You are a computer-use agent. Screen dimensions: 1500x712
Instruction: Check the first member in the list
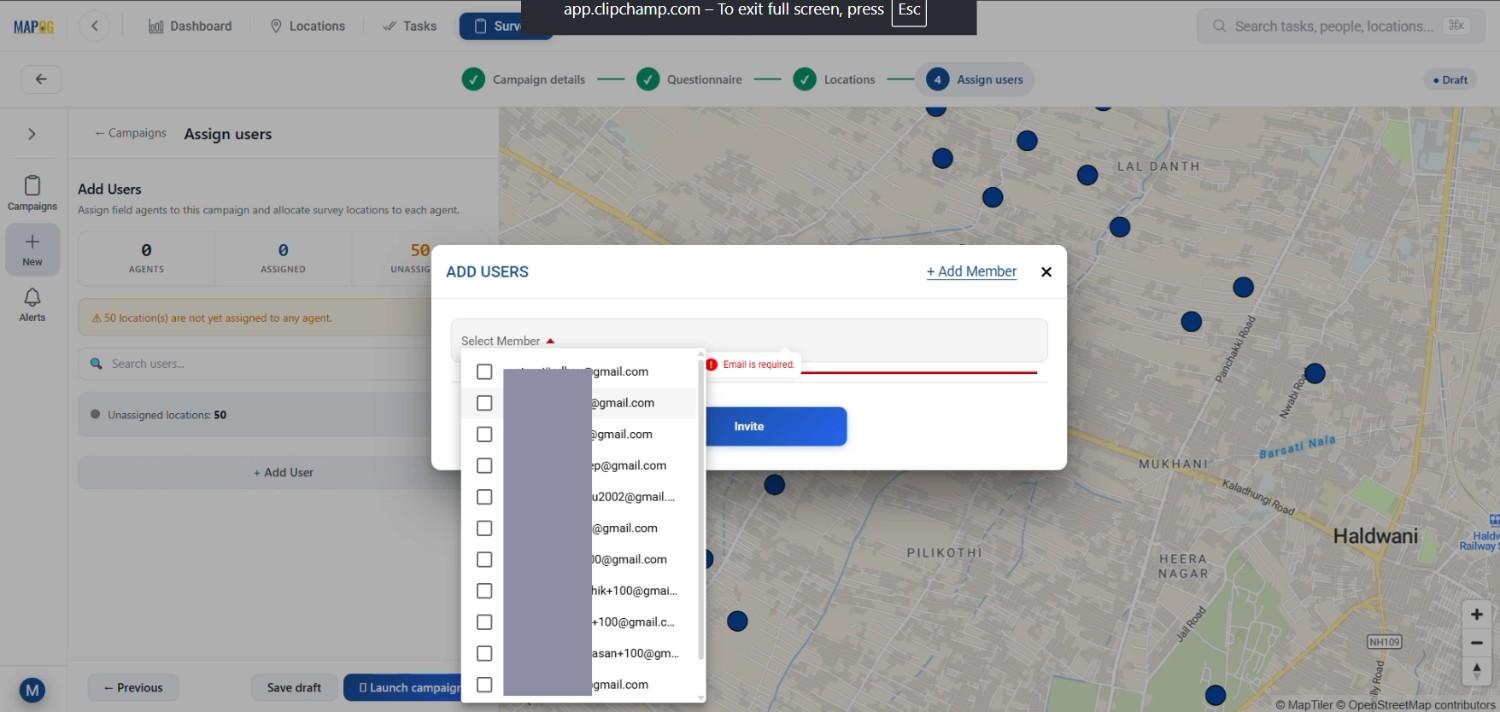(x=484, y=371)
